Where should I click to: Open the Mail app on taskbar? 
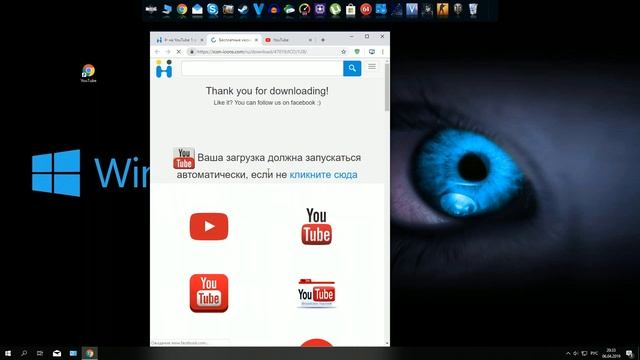point(57,353)
